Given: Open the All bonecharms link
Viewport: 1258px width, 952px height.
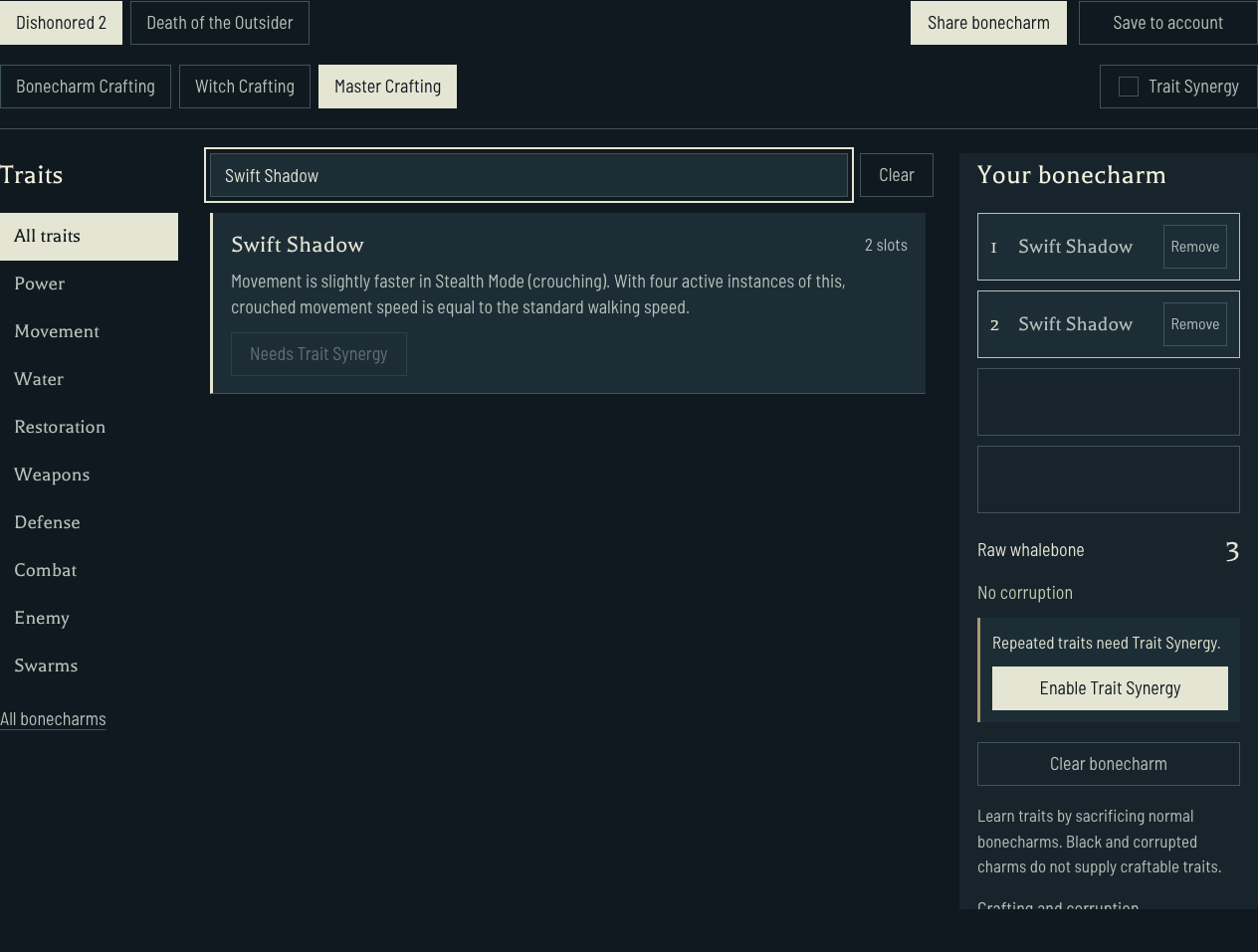Looking at the screenshot, I should 53,719.
